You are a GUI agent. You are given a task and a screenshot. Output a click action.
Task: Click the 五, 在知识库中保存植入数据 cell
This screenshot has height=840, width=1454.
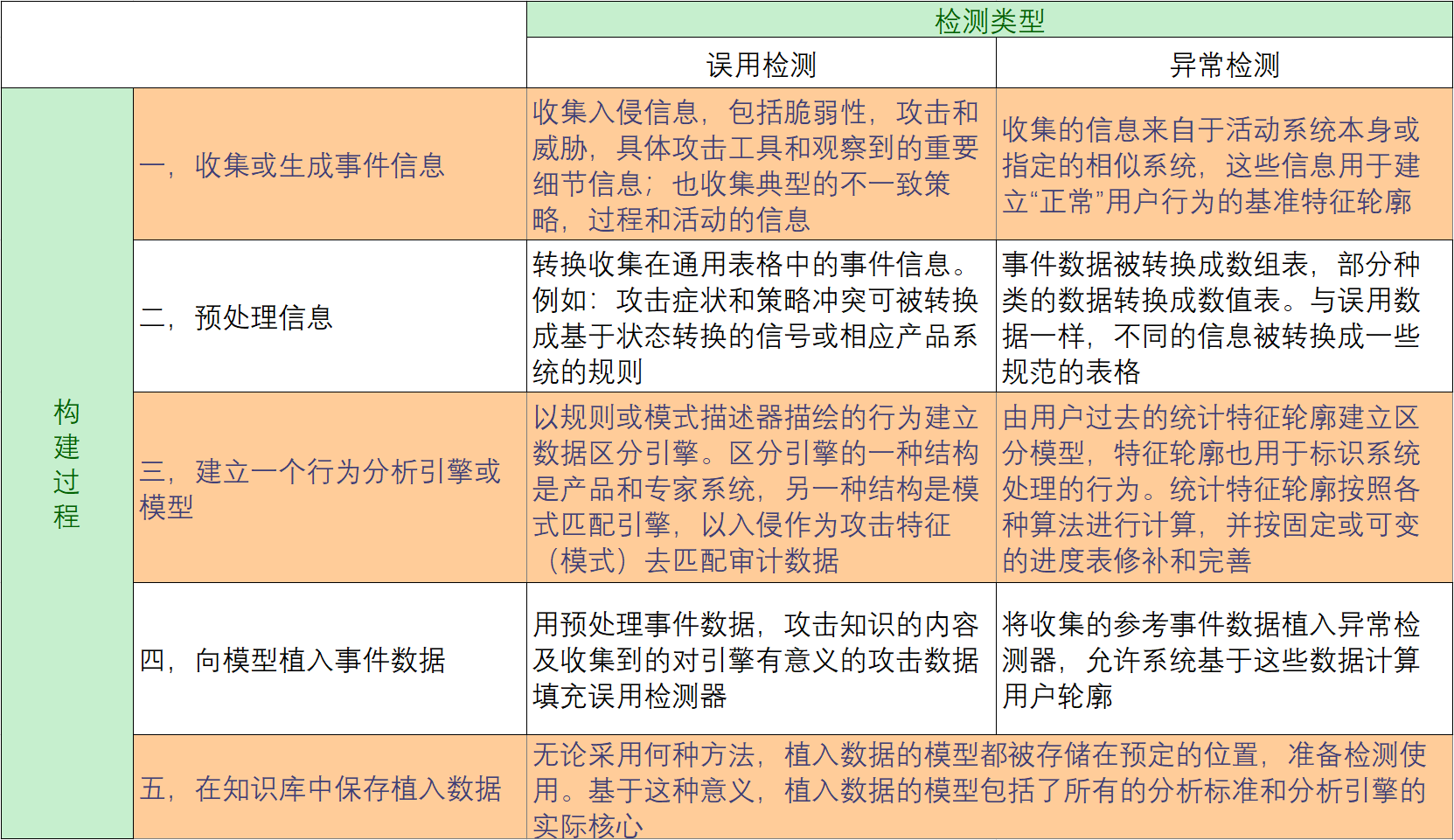tap(330, 788)
